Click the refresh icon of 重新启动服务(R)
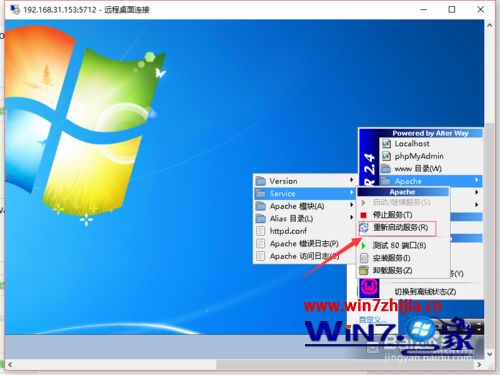This screenshot has width=500, height=375. coord(364,228)
